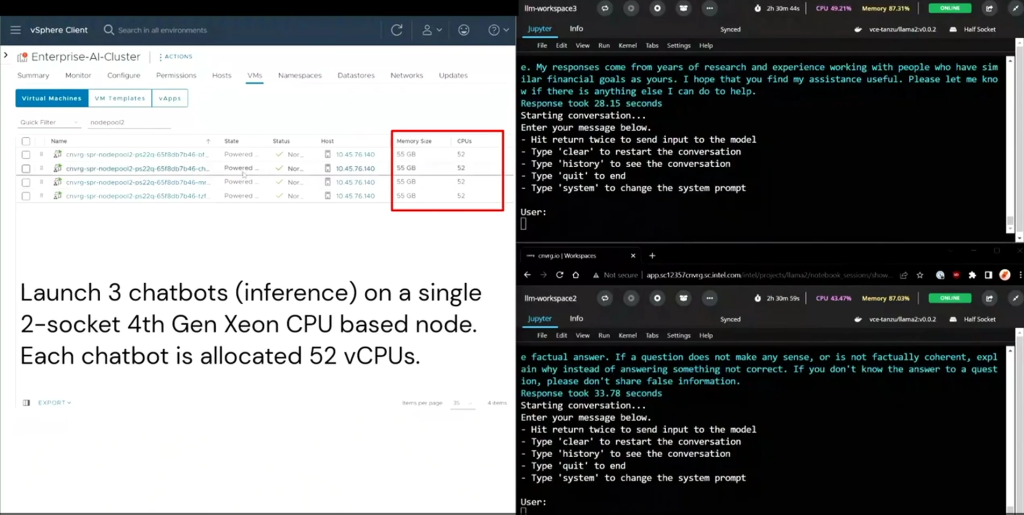Open the Run menu in llm-workspace2 Jupyter

604,336
